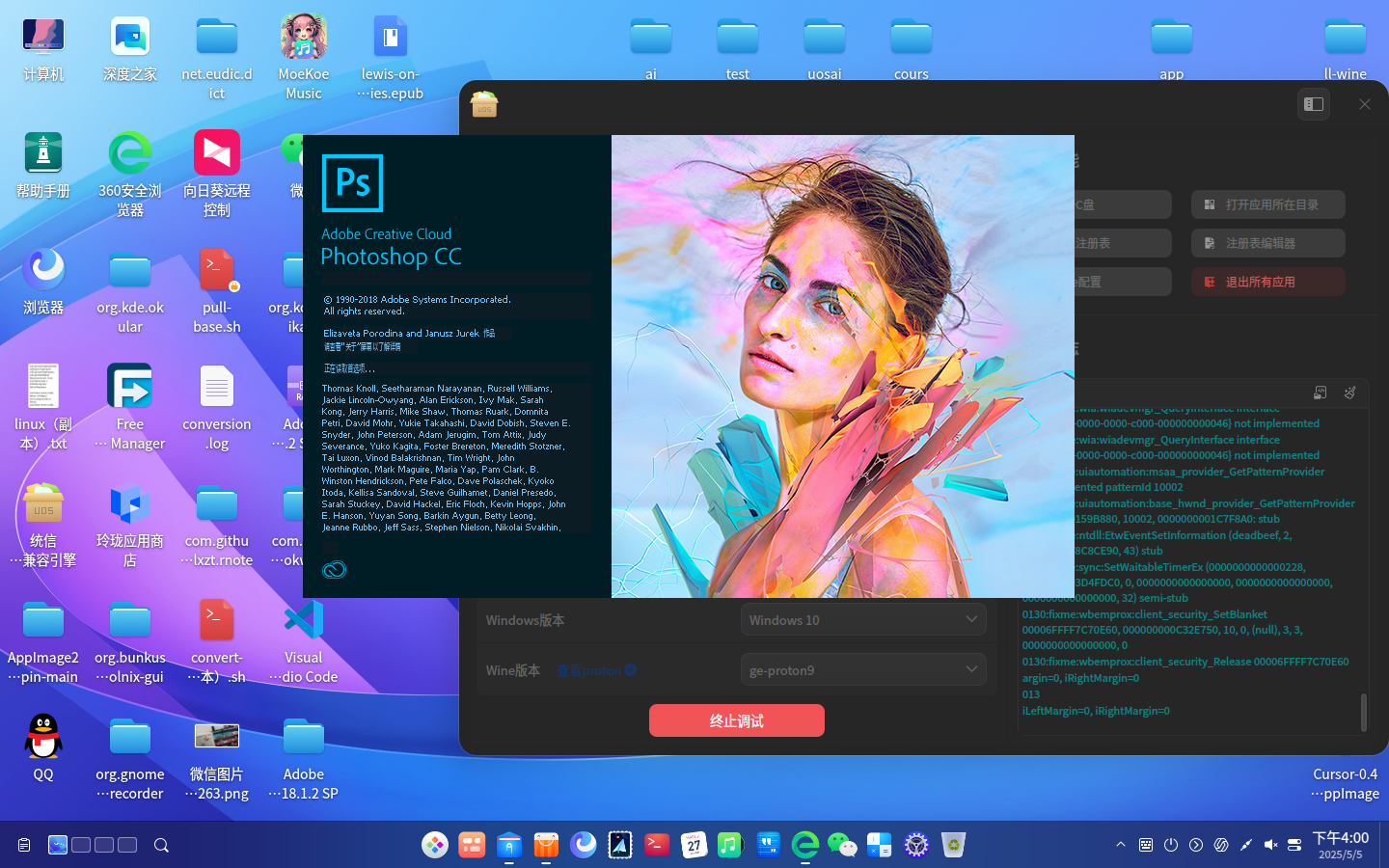Open the settings gear icon in the dock
This screenshot has width=1389, height=868.
pos(916,845)
